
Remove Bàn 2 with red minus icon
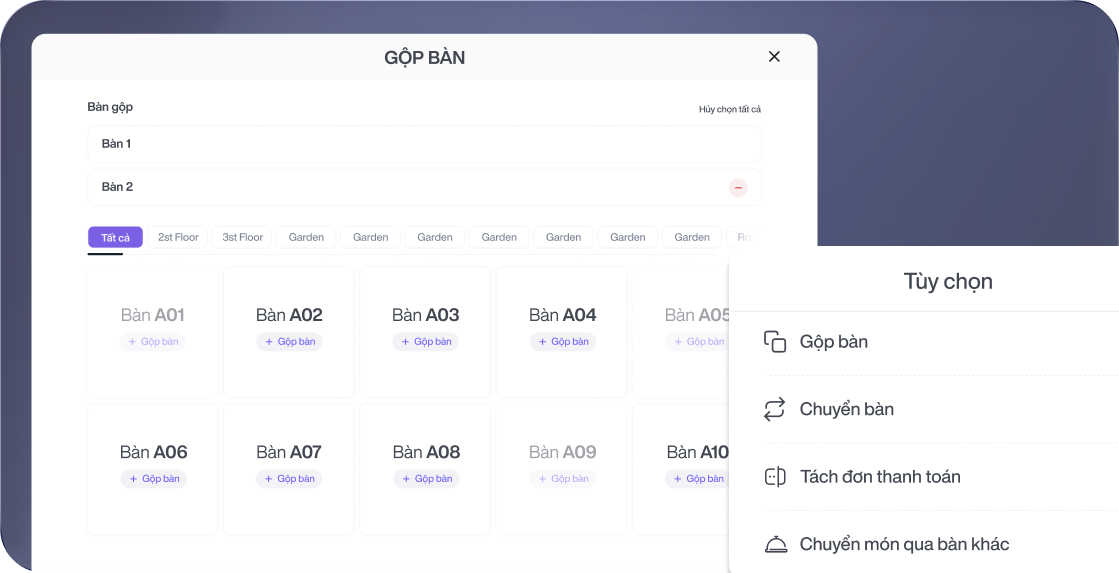coord(738,188)
